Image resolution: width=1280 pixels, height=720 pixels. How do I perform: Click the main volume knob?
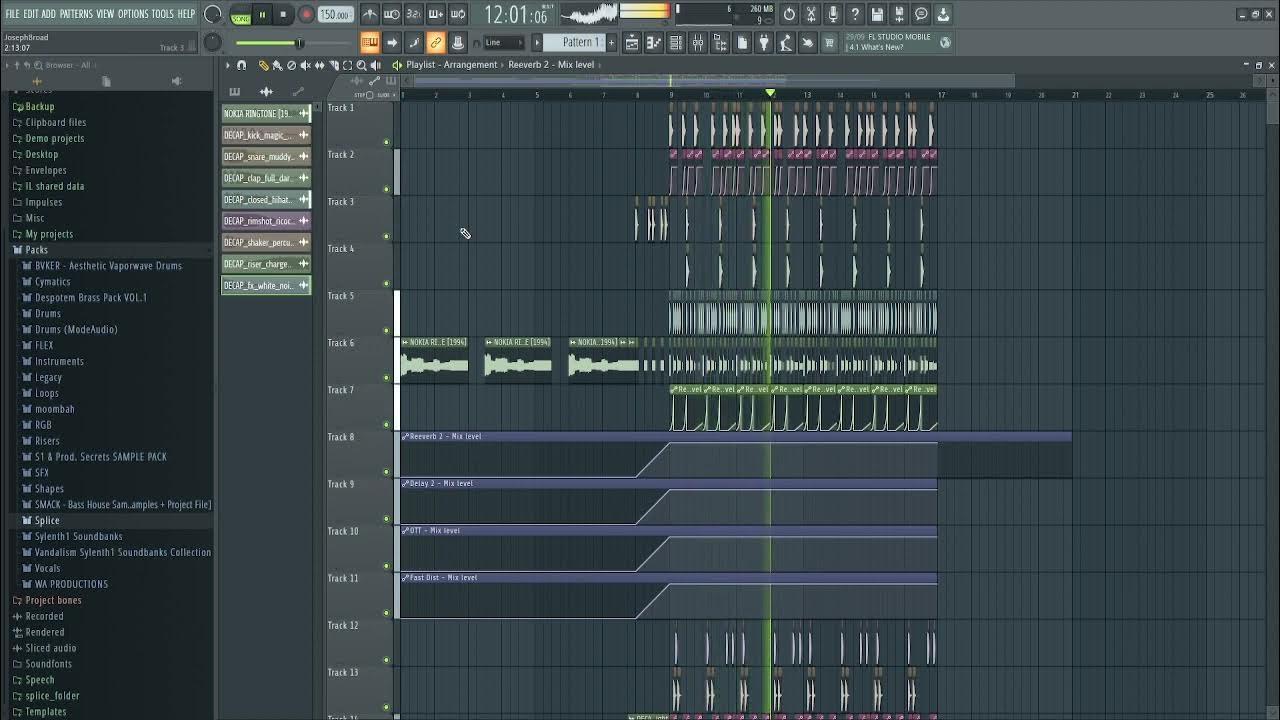pyautogui.click(x=212, y=14)
